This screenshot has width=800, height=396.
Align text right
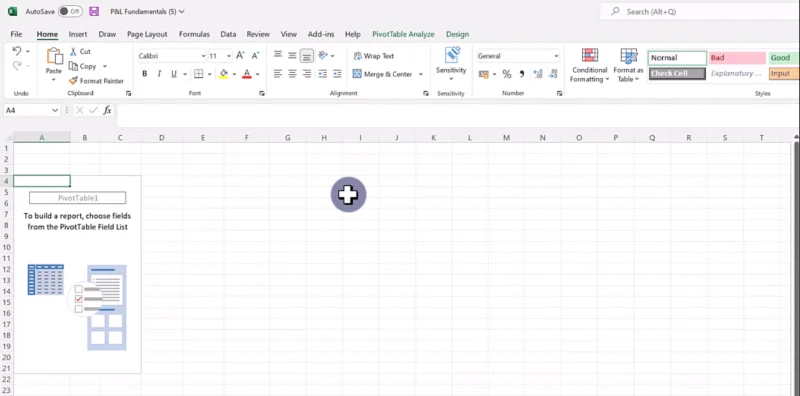coord(307,74)
